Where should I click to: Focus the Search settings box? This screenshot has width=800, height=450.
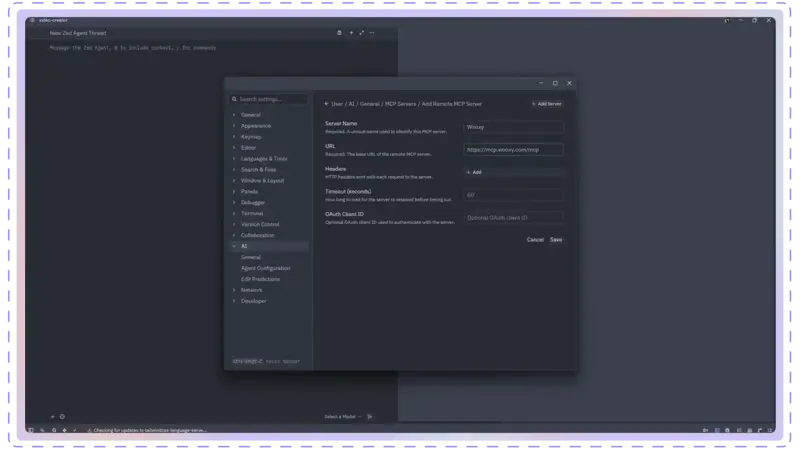[269, 99]
